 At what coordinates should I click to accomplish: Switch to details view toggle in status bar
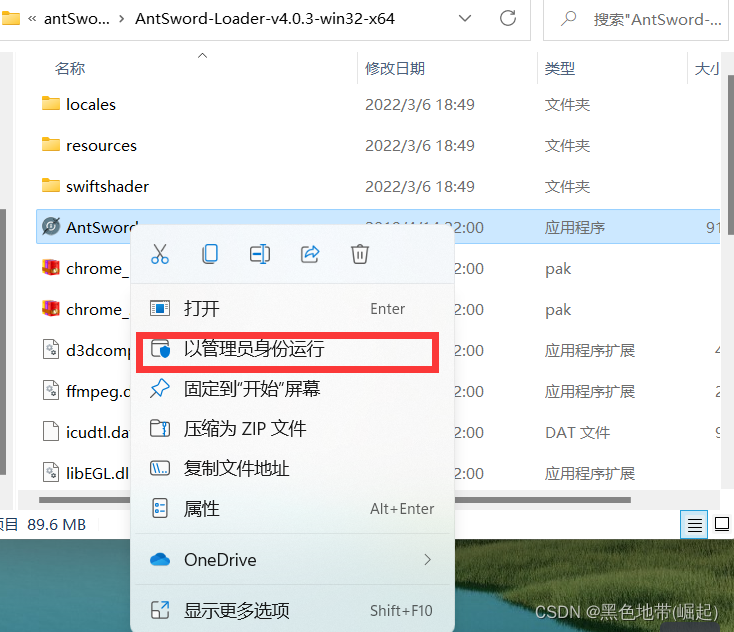(694, 525)
